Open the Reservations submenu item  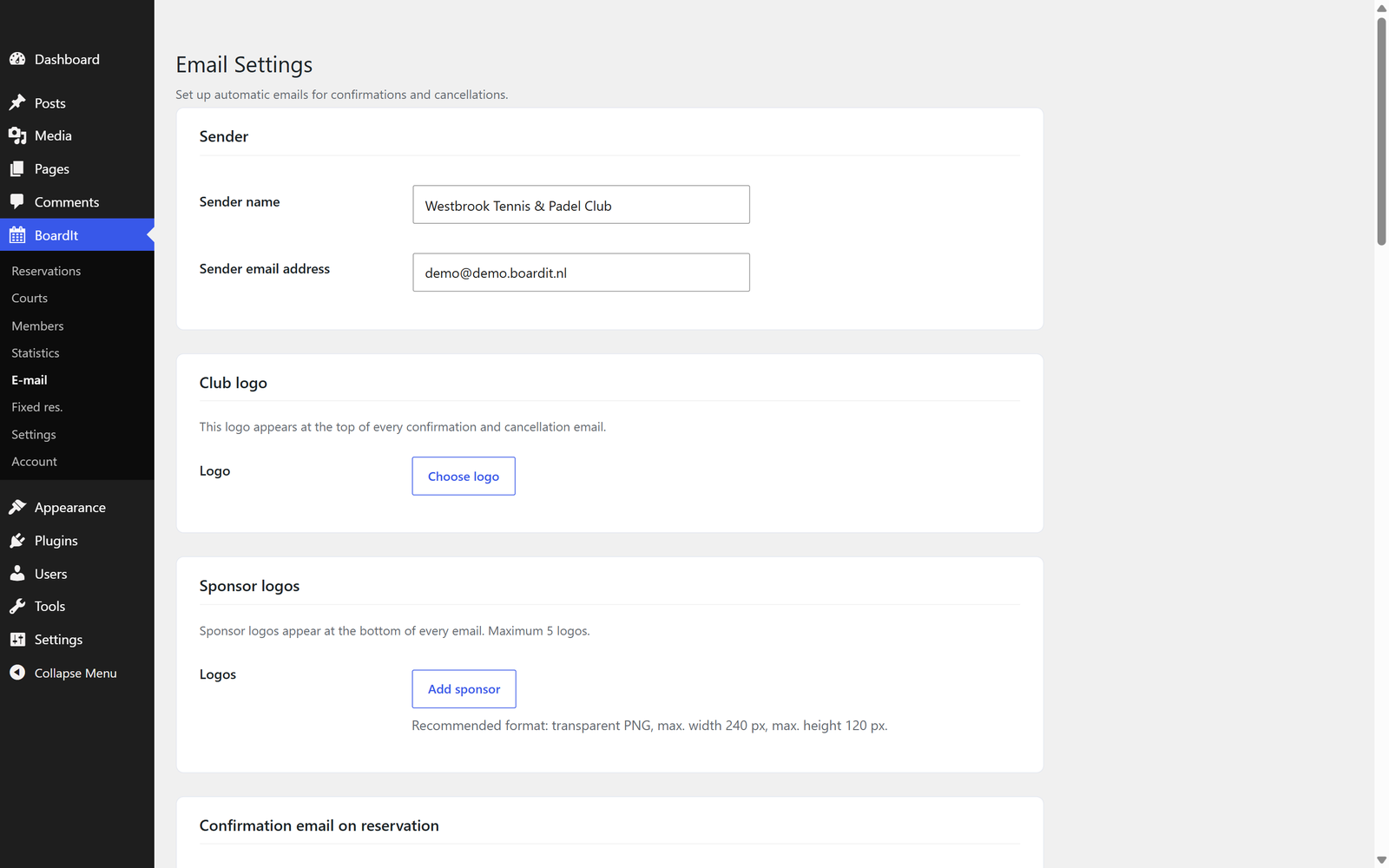[46, 271]
